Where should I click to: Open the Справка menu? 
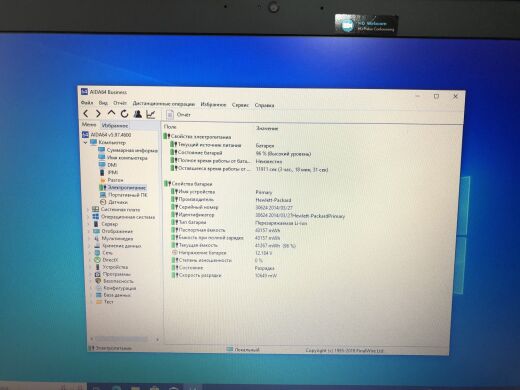[264, 105]
